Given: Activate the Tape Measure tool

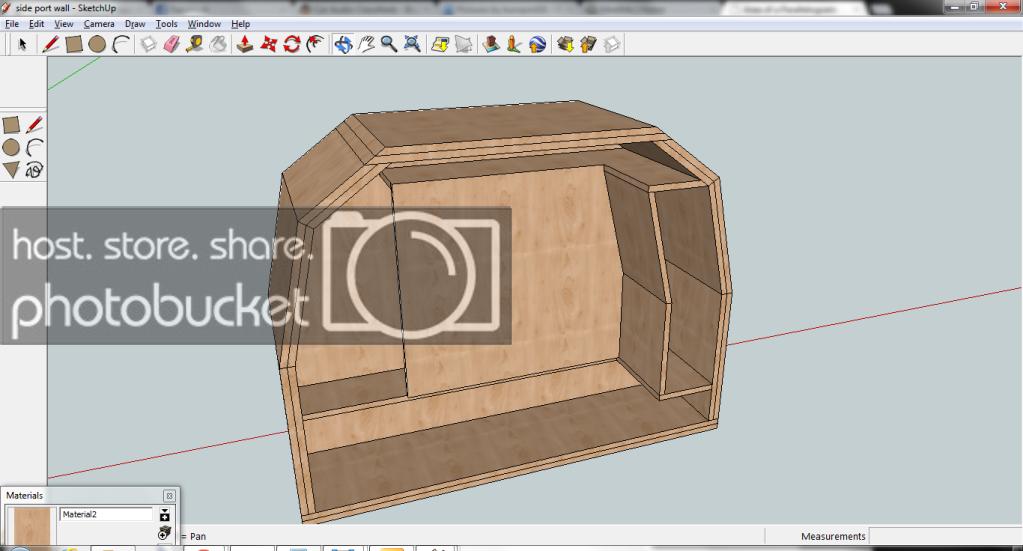Looking at the screenshot, I should [x=194, y=44].
